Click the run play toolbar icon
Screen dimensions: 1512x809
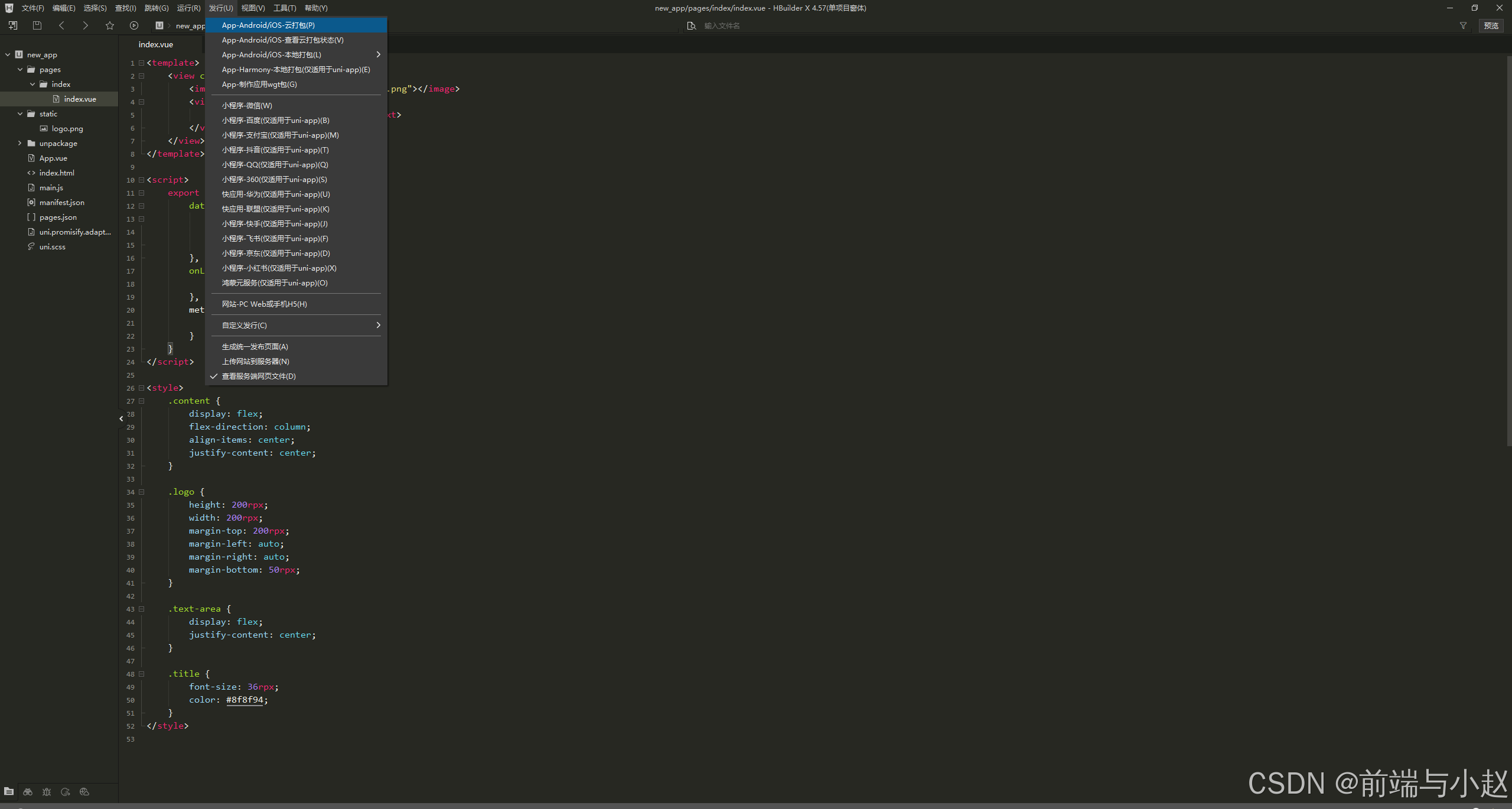(x=134, y=25)
